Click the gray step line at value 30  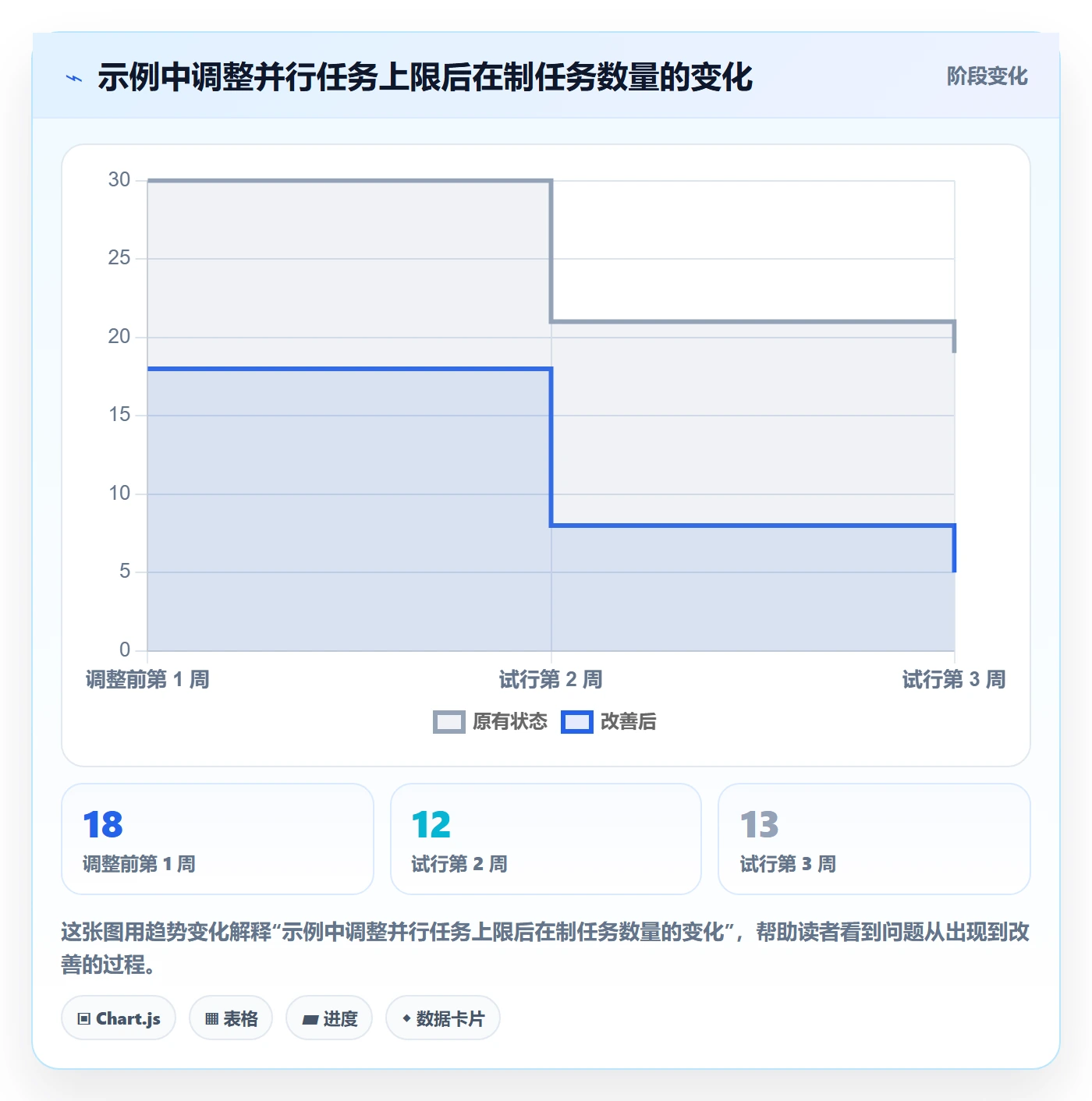(x=349, y=181)
